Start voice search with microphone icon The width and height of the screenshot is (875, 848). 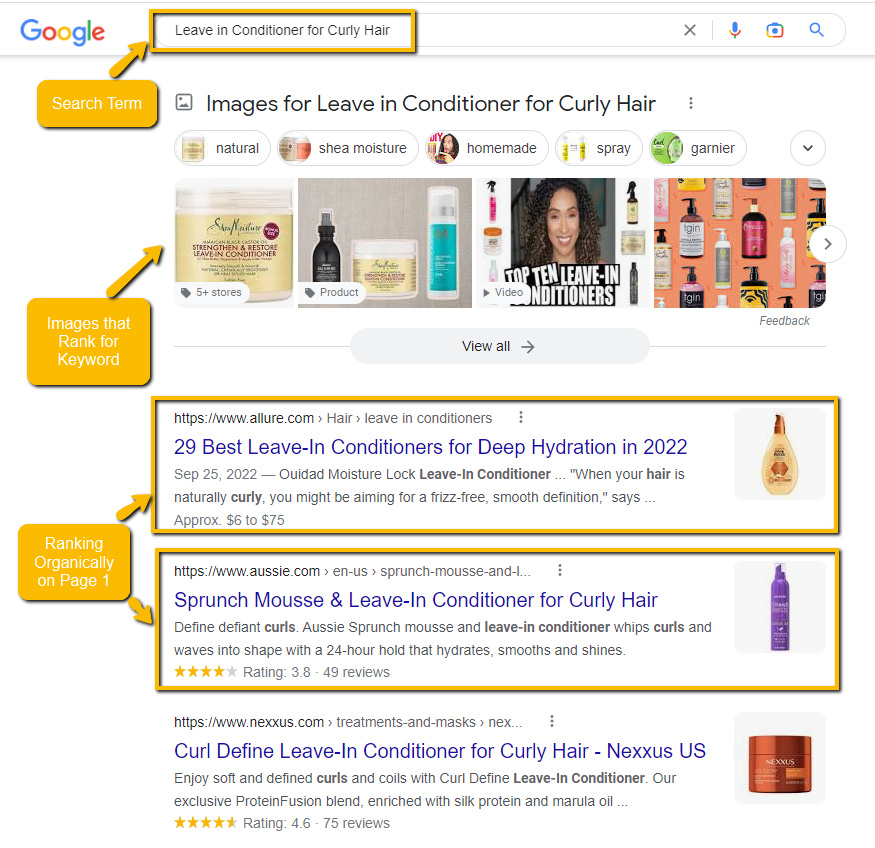click(x=735, y=30)
